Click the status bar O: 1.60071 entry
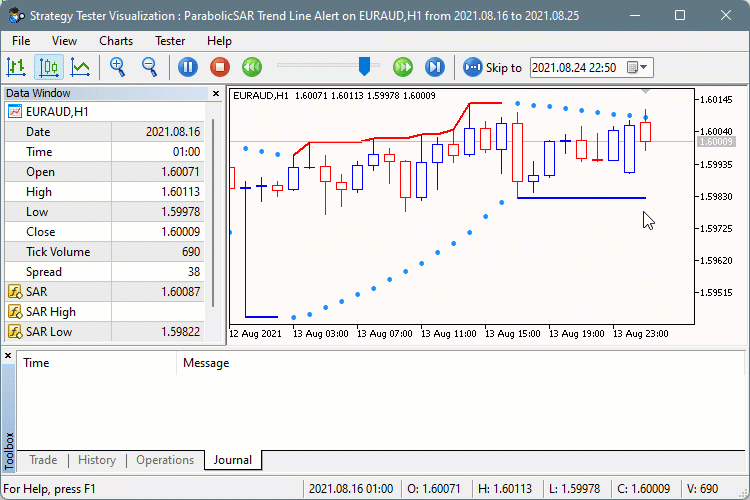750x500 pixels. click(x=434, y=489)
